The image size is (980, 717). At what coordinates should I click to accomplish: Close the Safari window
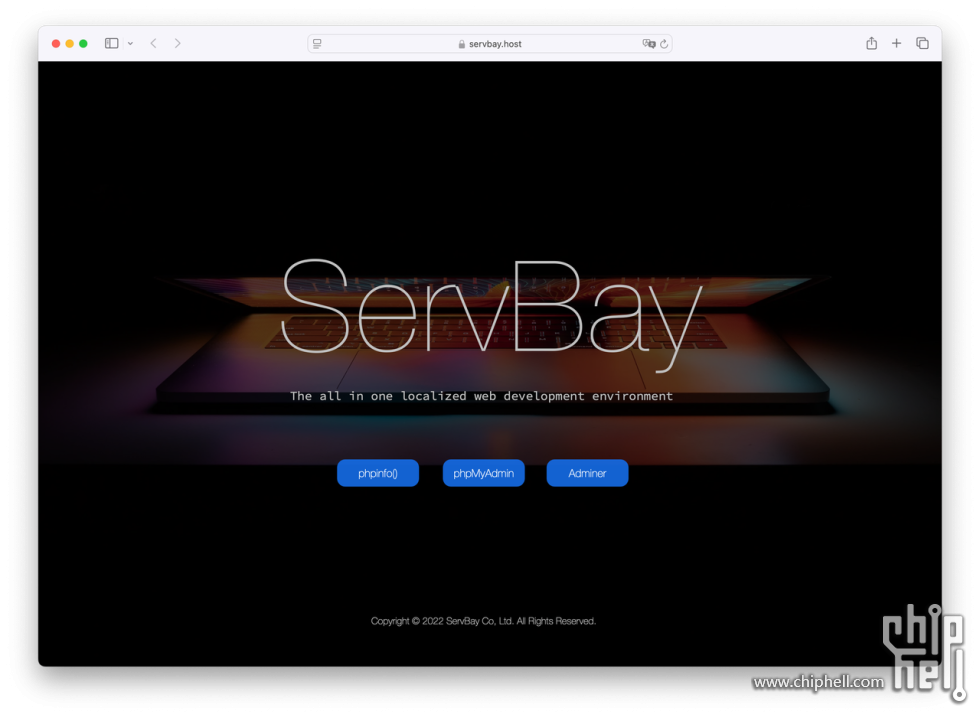click(56, 43)
